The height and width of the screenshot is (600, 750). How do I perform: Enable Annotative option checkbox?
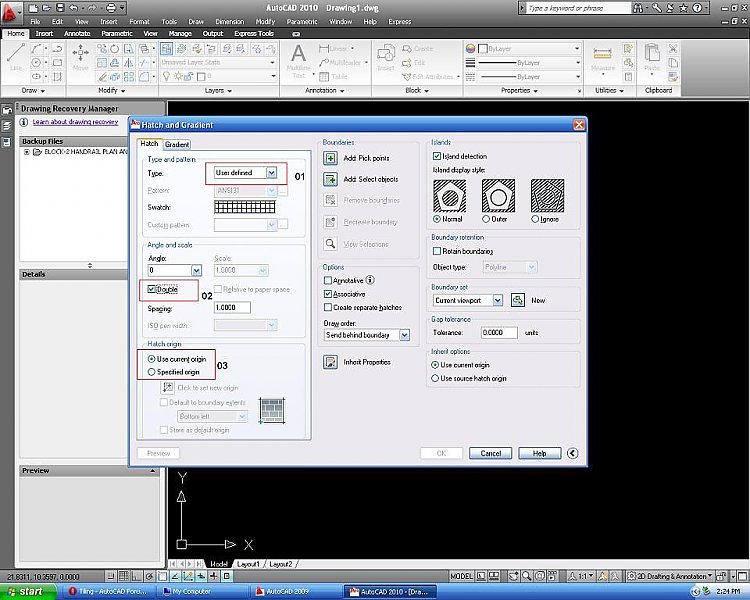(x=328, y=280)
